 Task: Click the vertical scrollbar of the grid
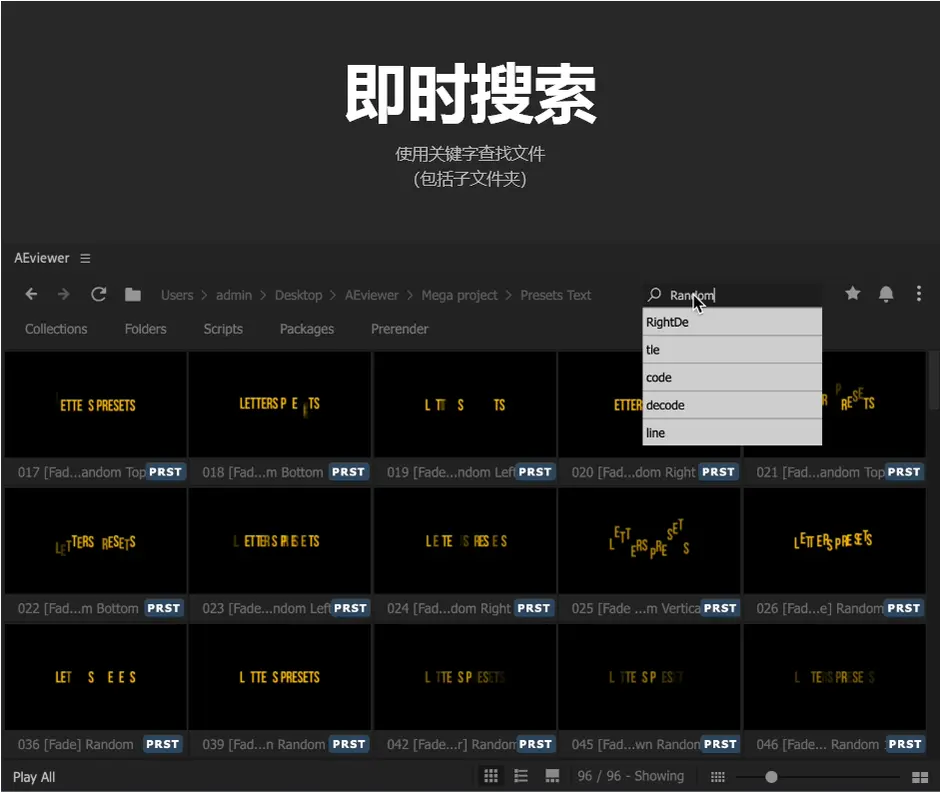(x=933, y=381)
